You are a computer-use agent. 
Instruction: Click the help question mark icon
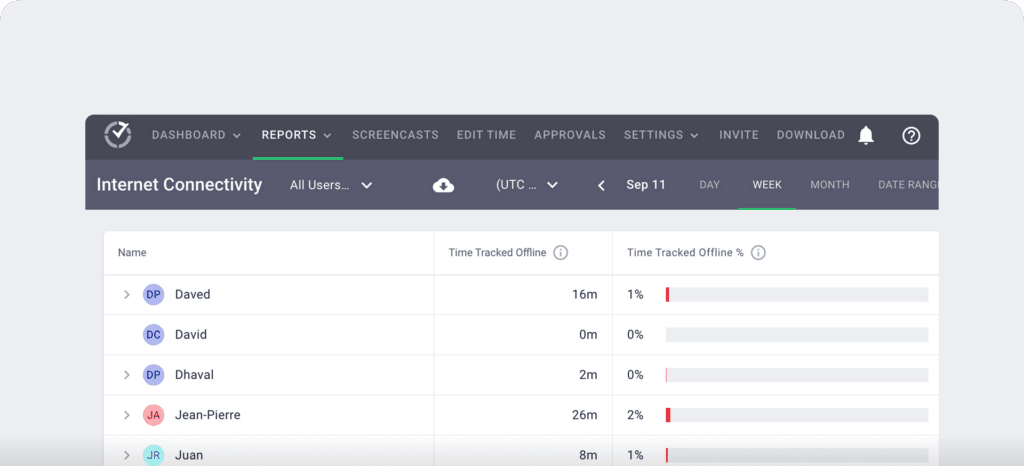click(911, 136)
